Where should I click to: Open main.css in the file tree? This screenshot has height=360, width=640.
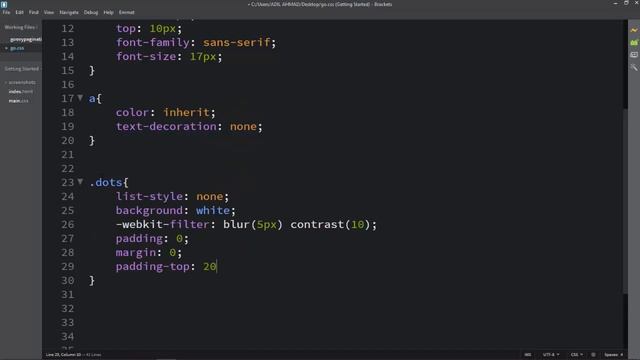[18, 101]
